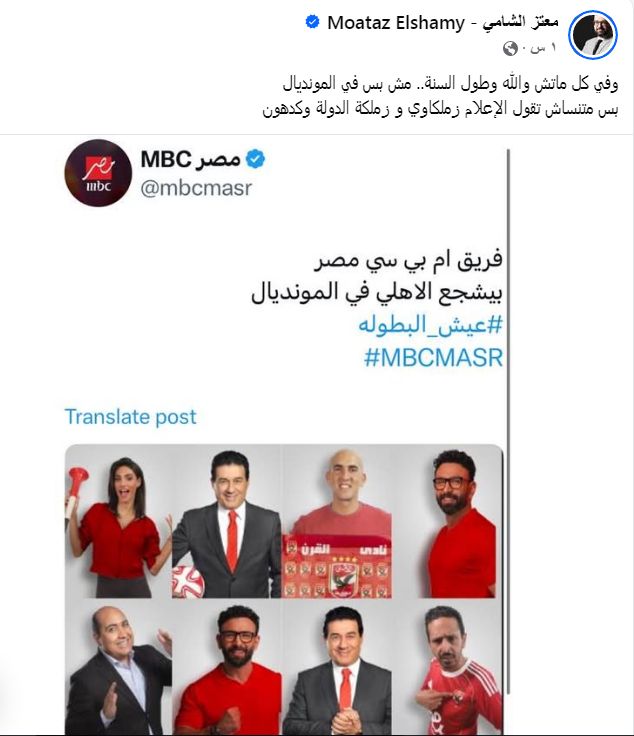Click the MBC Masr verified checkmark badge
Image resolution: width=634 pixels, height=736 pixels.
pos(255,159)
